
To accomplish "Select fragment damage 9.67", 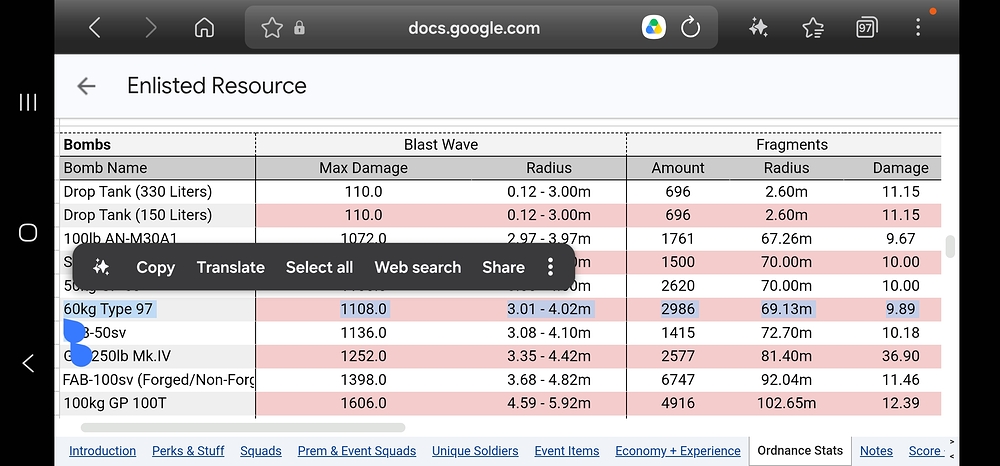I will [x=901, y=238].
